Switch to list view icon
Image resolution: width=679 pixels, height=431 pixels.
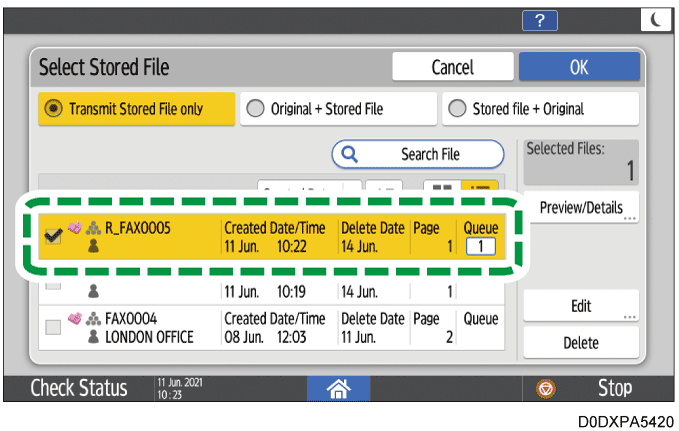pos(483,190)
